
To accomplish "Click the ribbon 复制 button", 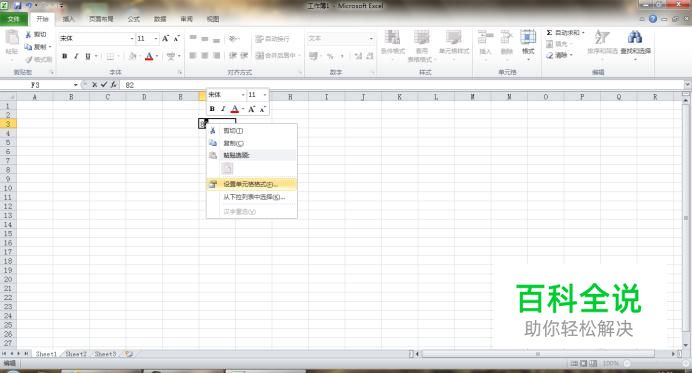I will [x=36, y=46].
